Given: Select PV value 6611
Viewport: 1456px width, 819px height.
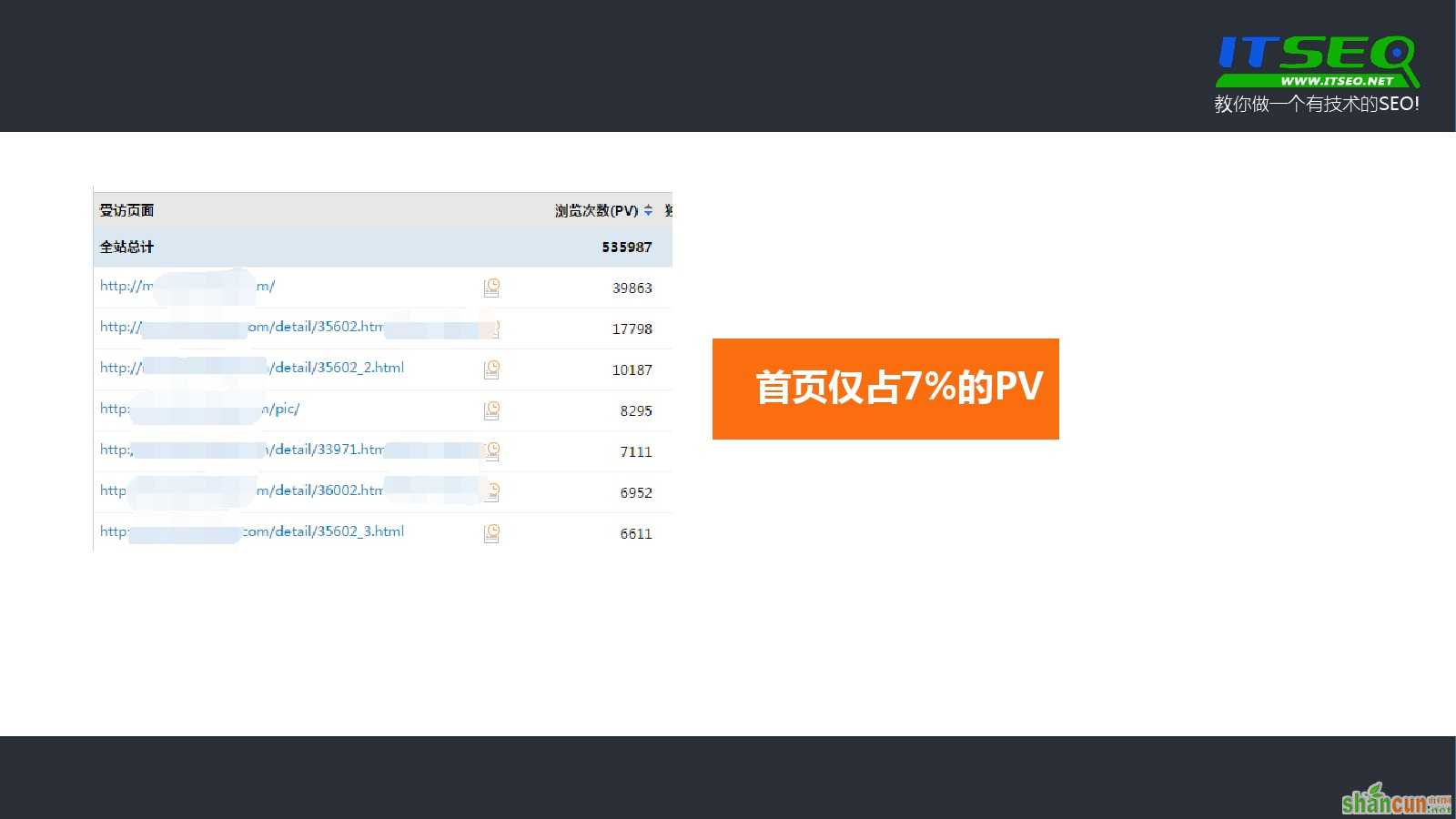Looking at the screenshot, I should (x=636, y=533).
